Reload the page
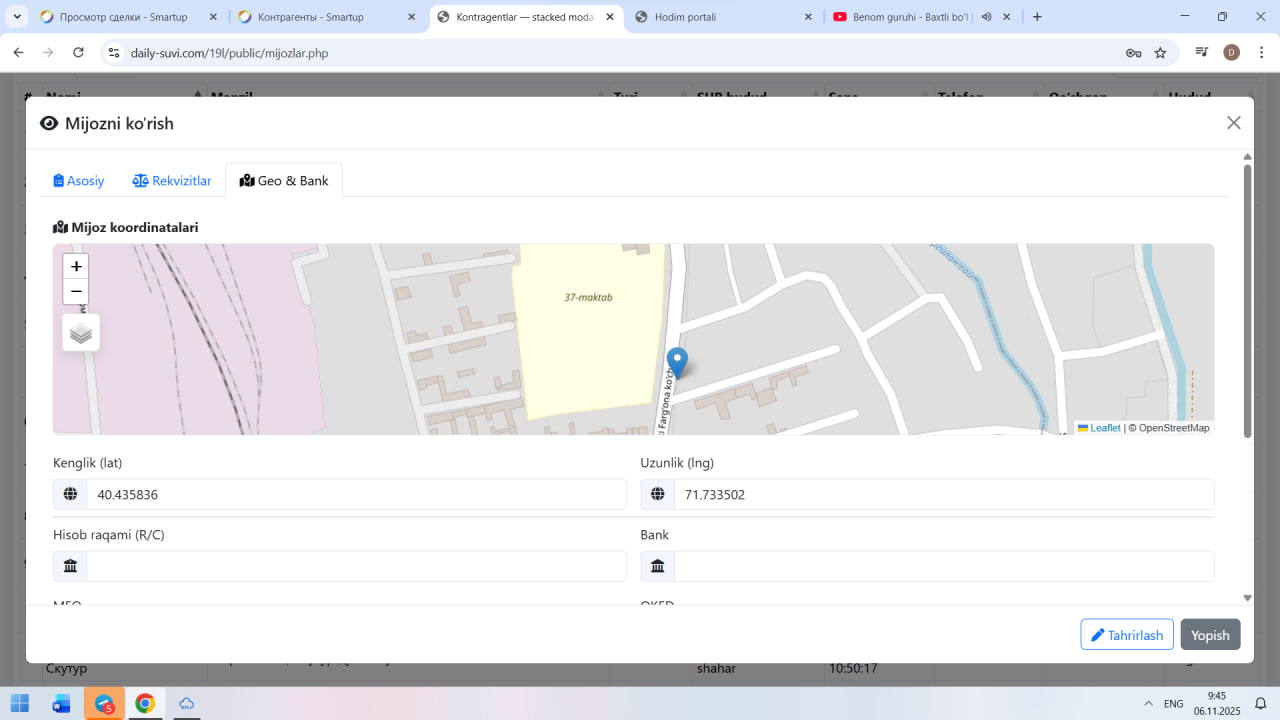This screenshot has height=720, width=1280. [79, 53]
